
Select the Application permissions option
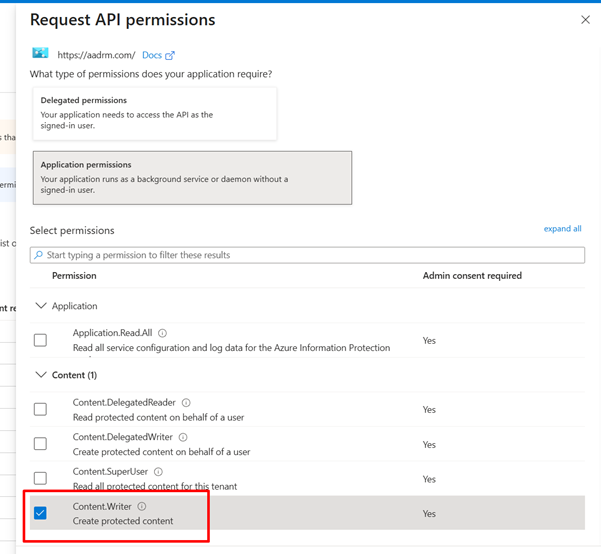[192, 177]
